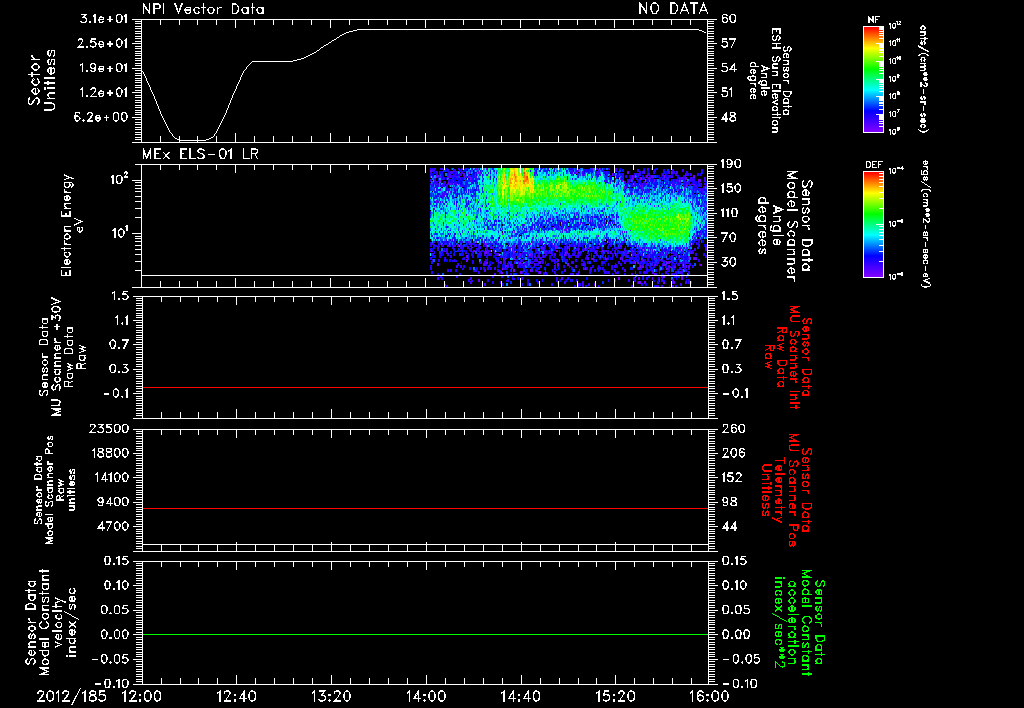Click the NF color scale bar

click(x=873, y=78)
